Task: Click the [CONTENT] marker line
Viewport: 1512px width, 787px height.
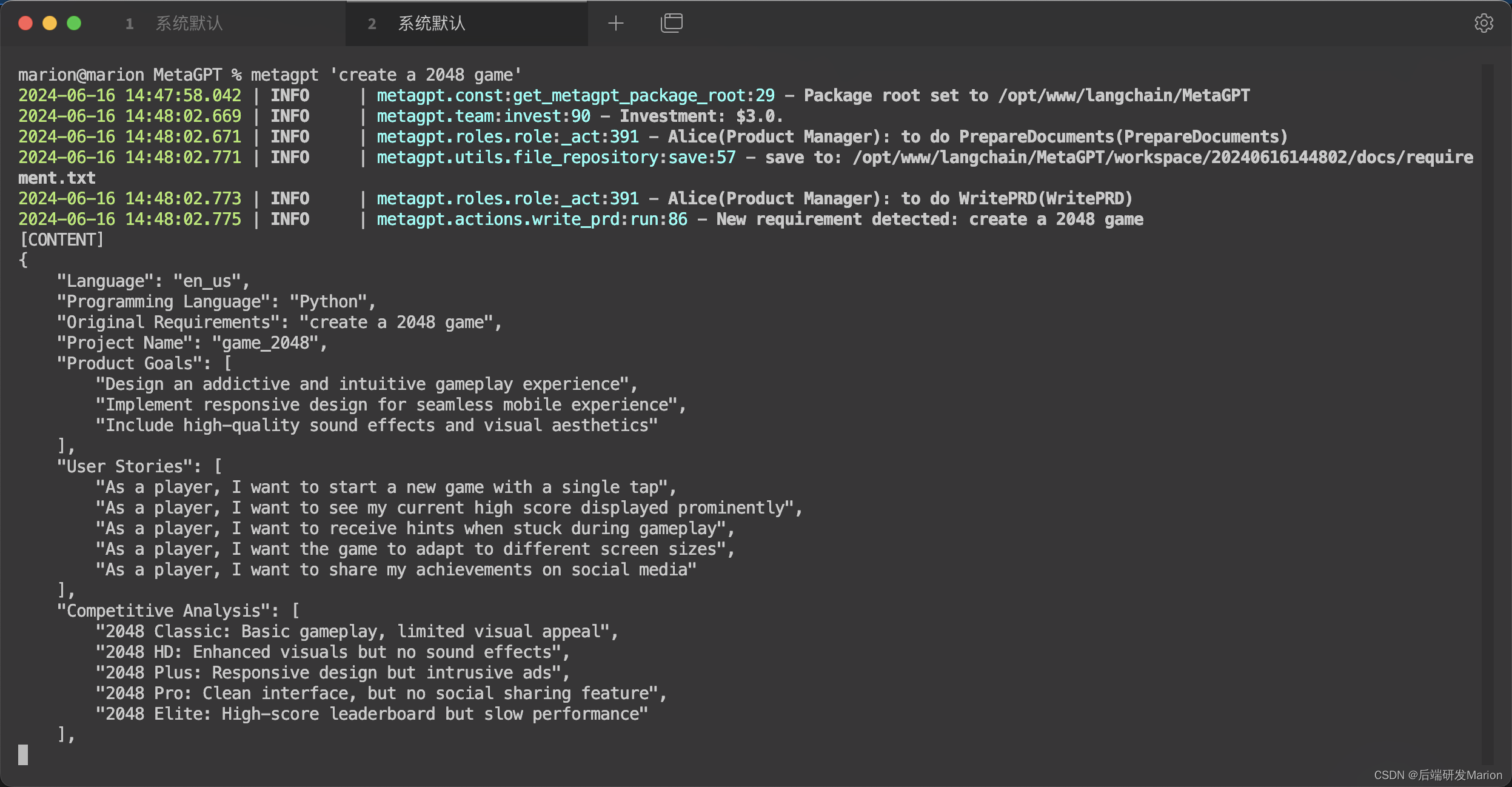Action: tap(62, 240)
